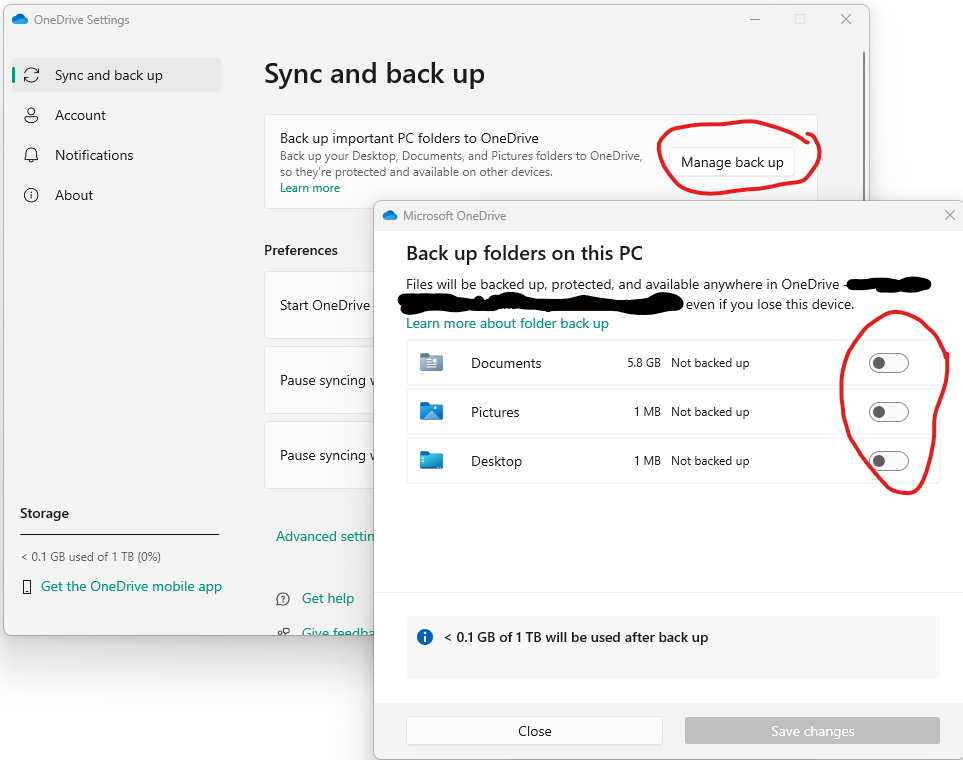
Task: Open Learn more link under back up description
Action: click(310, 188)
